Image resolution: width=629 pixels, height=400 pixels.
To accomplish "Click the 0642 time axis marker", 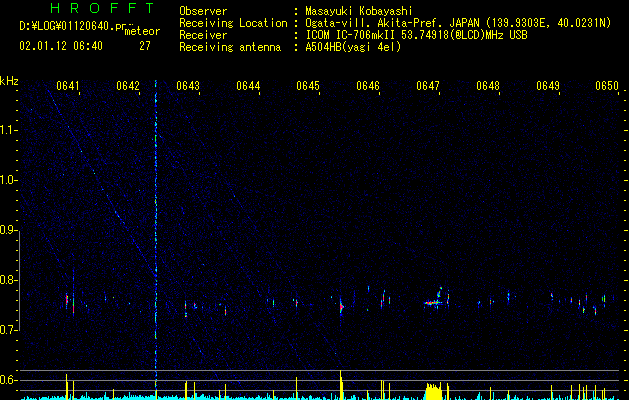I will (128, 86).
